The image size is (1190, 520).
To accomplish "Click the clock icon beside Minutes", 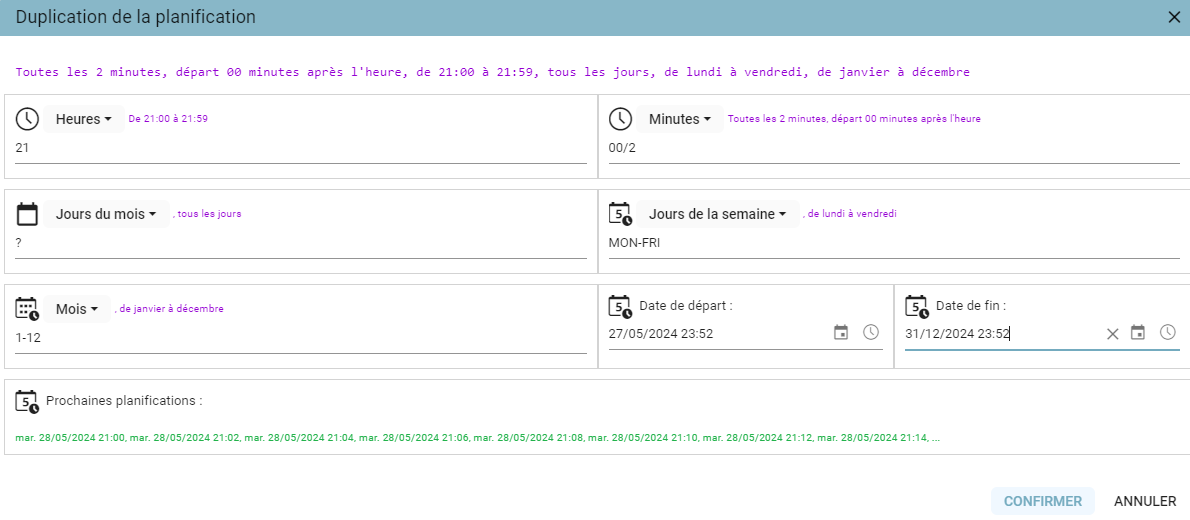I will coord(620,119).
